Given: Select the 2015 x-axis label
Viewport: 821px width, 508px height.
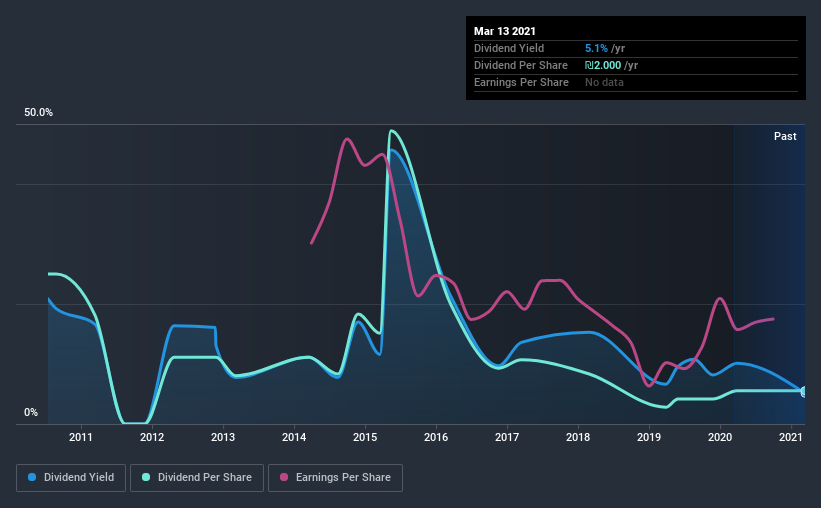Looking at the screenshot, I should [x=365, y=437].
